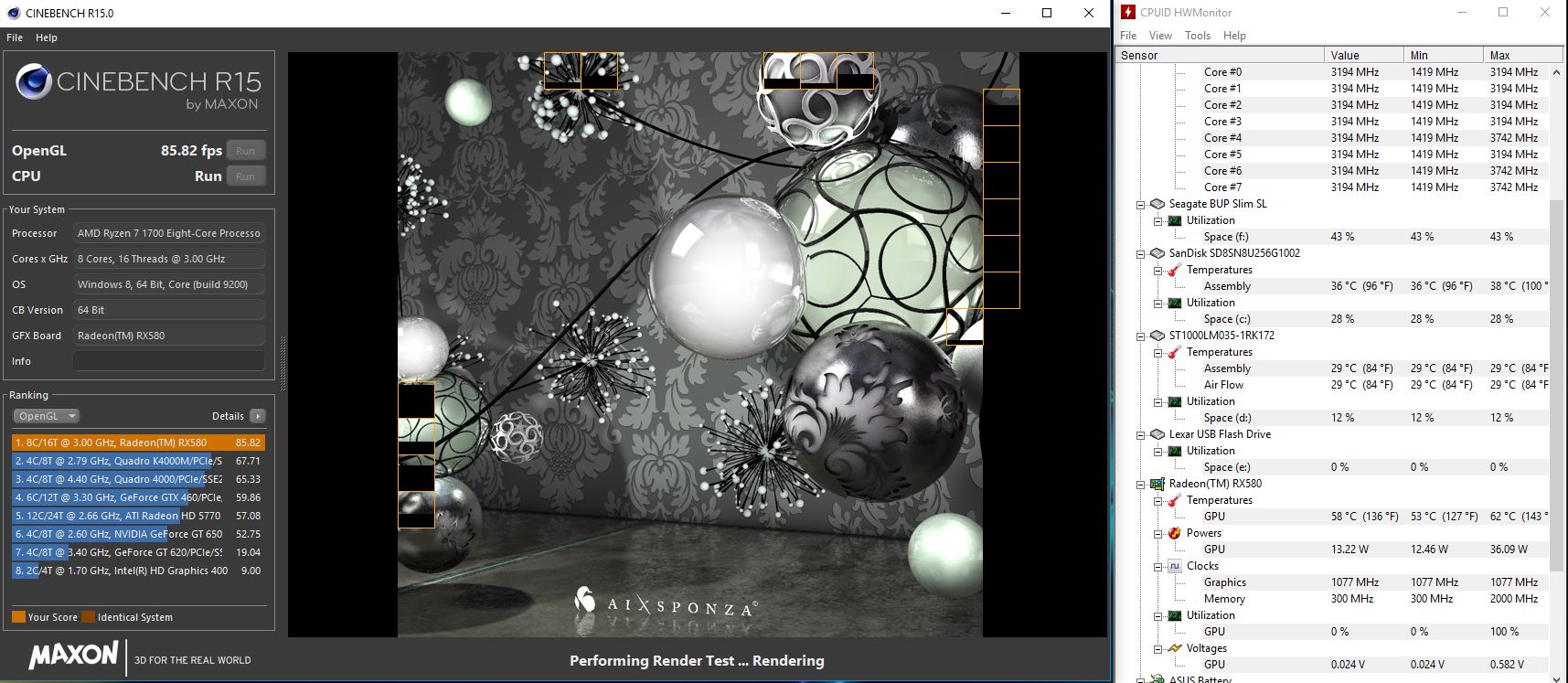Click the SanDisk Temperatures thermometer icon
This screenshot has width=1568, height=683.
[x=1175, y=270]
